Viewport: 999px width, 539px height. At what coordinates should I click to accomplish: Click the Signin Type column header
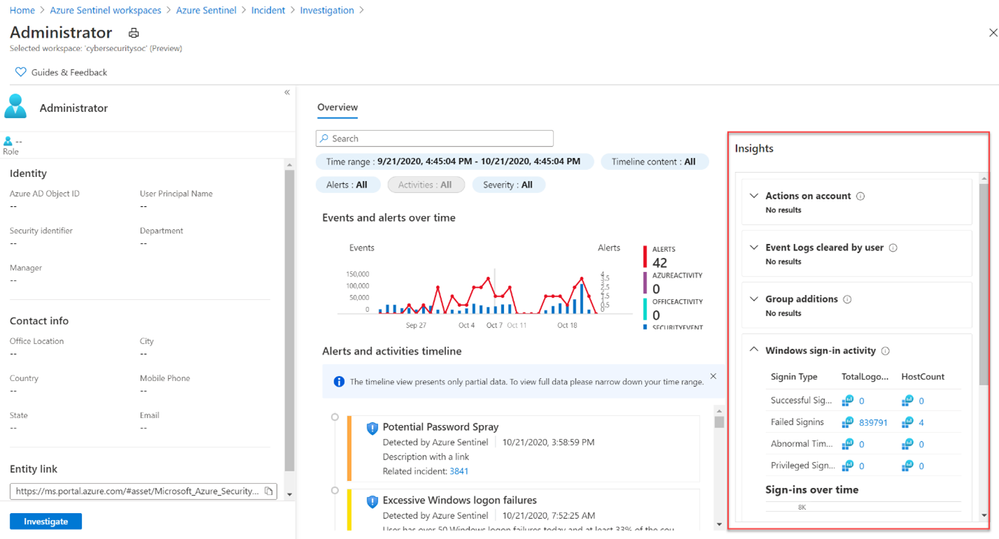[x=794, y=377]
